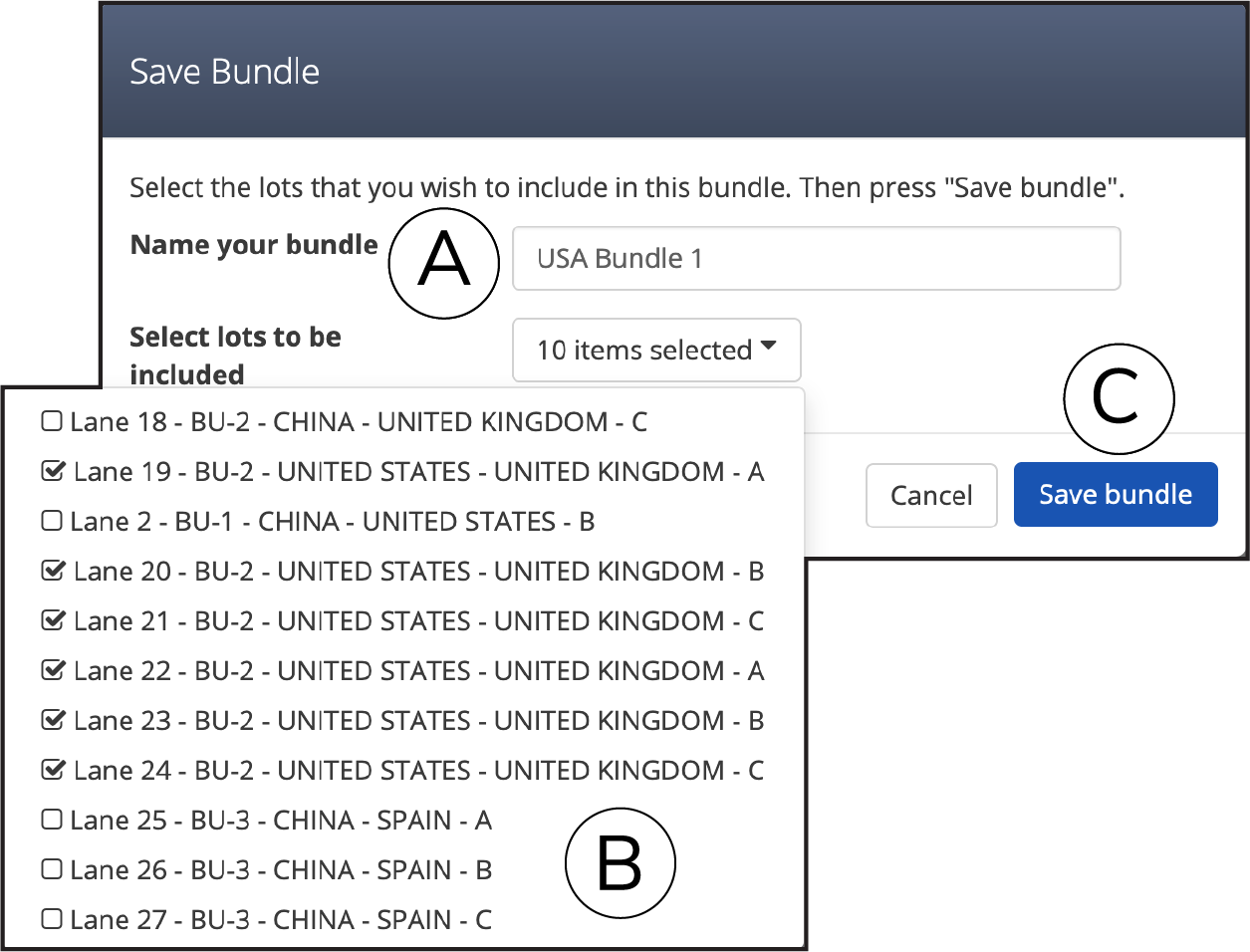Uncheck Lane 19 BU-2 United States lot

[x=53, y=471]
